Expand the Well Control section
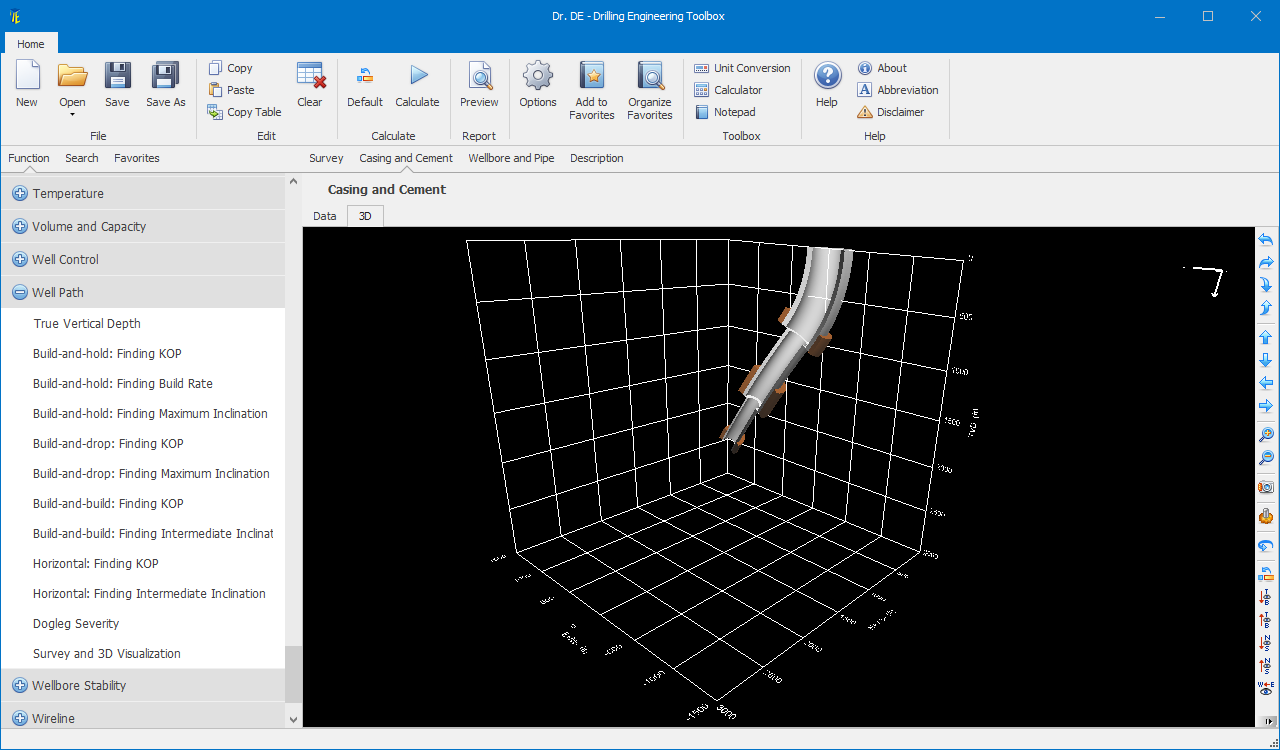The height and width of the screenshot is (750, 1280). [20, 260]
